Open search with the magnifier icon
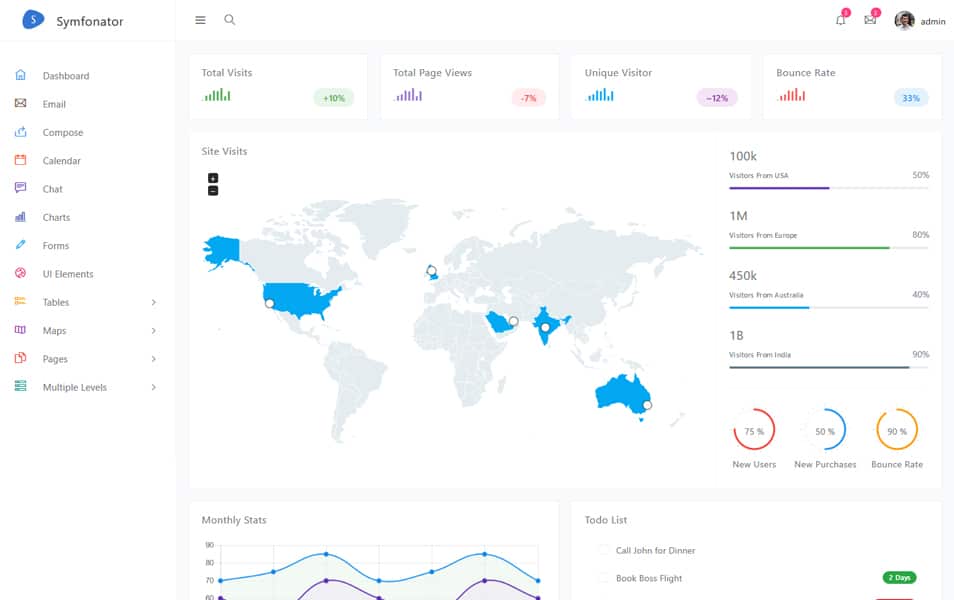 tap(230, 20)
